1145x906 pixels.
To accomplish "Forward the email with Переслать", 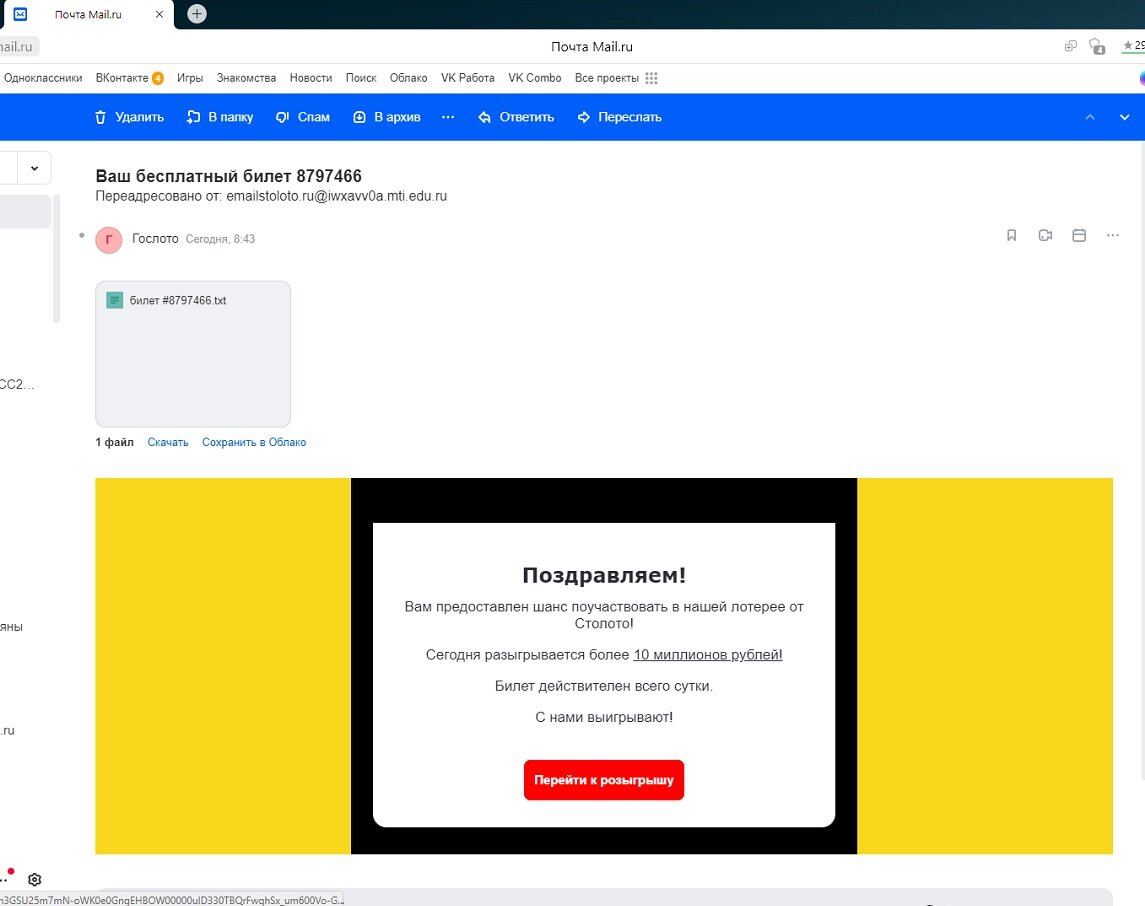I will click(x=619, y=117).
